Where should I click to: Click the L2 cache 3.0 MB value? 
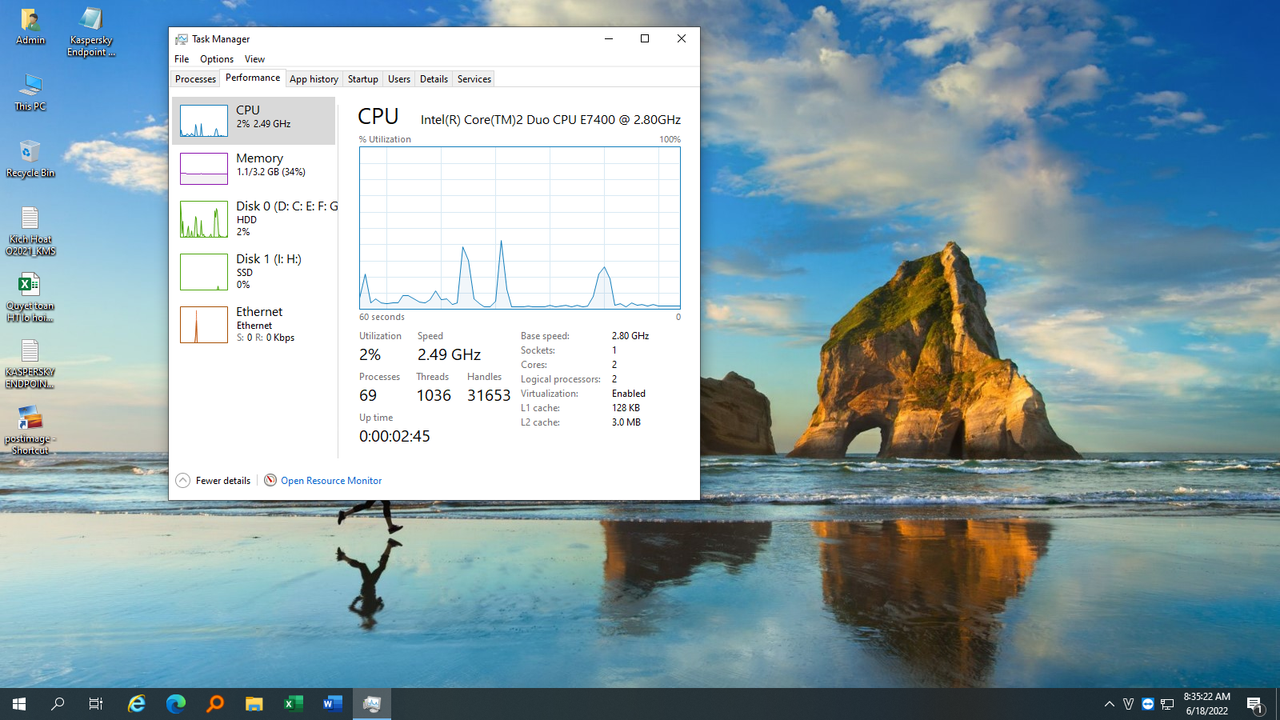click(x=626, y=423)
